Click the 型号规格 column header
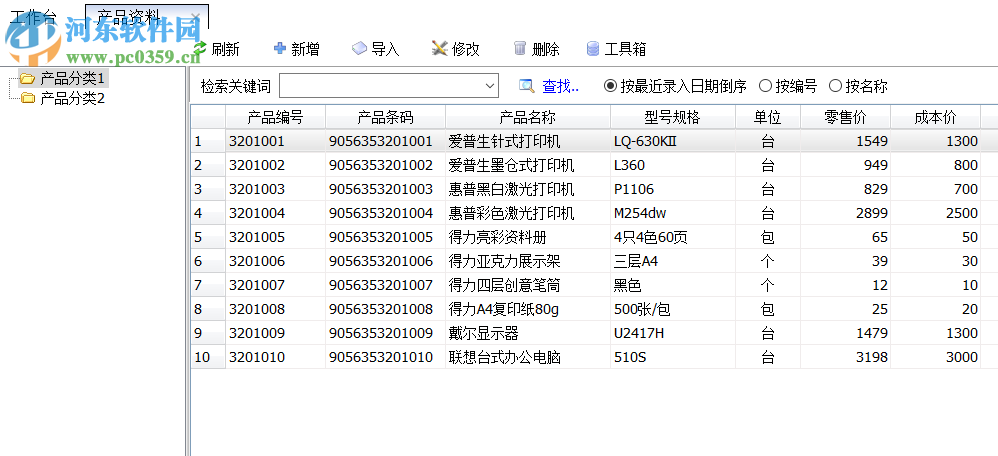Viewport: 998px width, 456px height. (673, 117)
